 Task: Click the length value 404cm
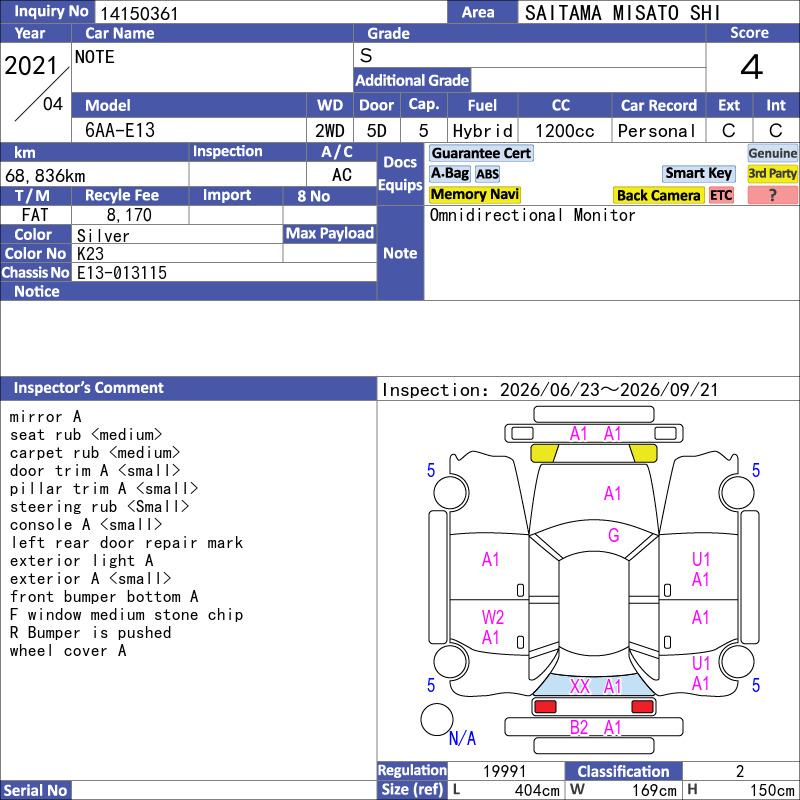click(x=537, y=790)
